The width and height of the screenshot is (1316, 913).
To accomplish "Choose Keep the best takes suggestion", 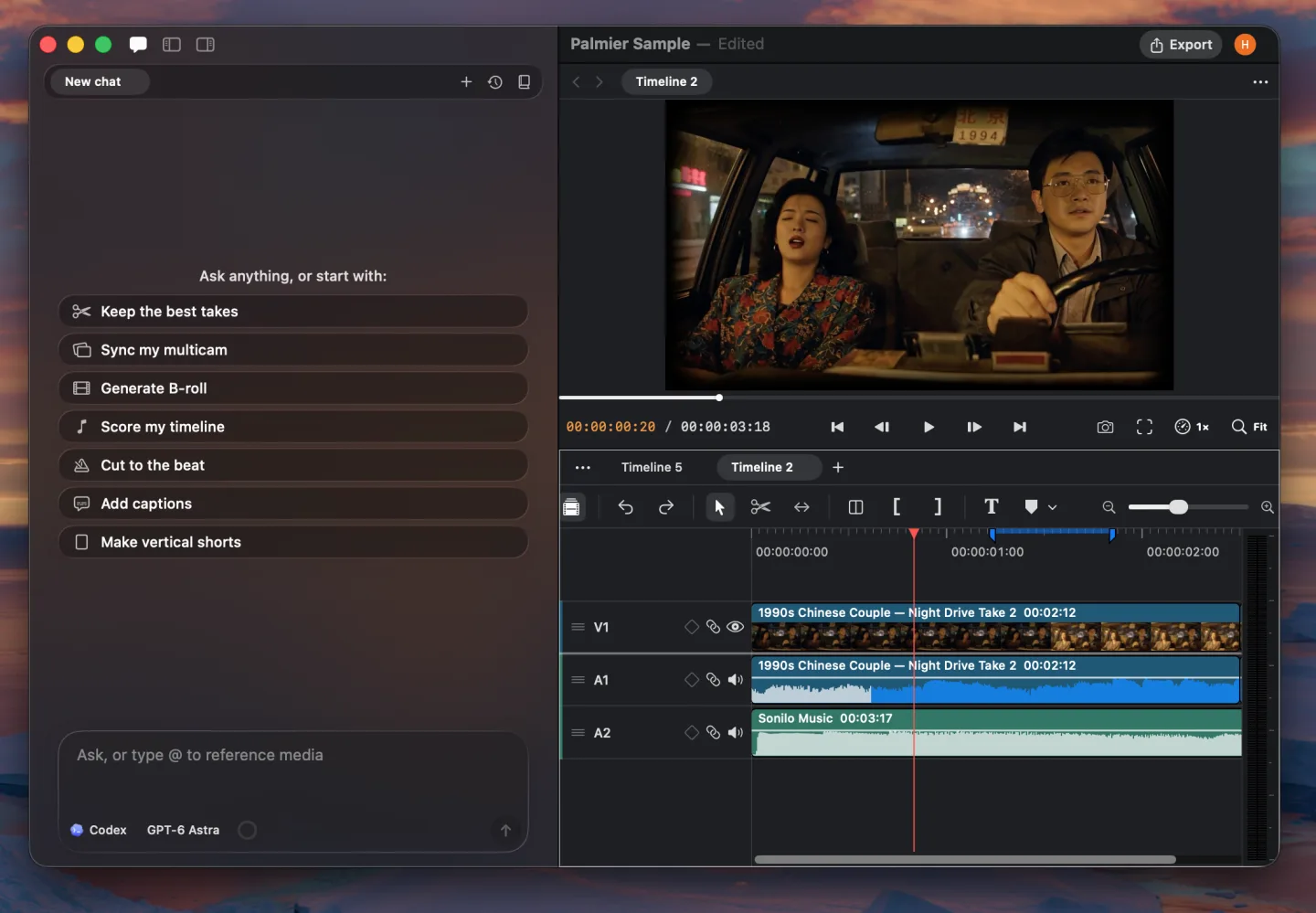I will pos(293,312).
